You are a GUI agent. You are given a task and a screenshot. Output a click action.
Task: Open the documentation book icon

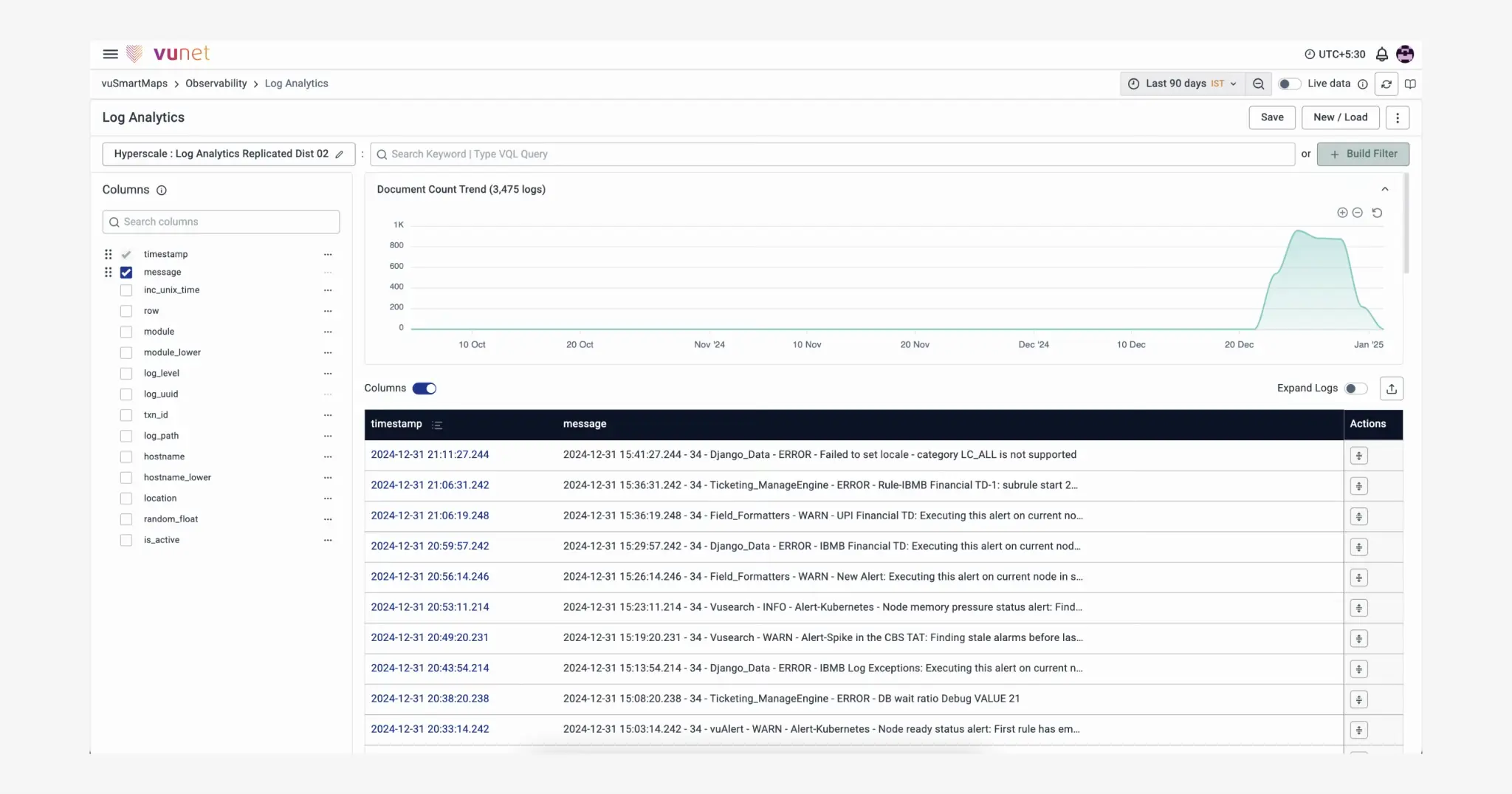coord(1410,84)
